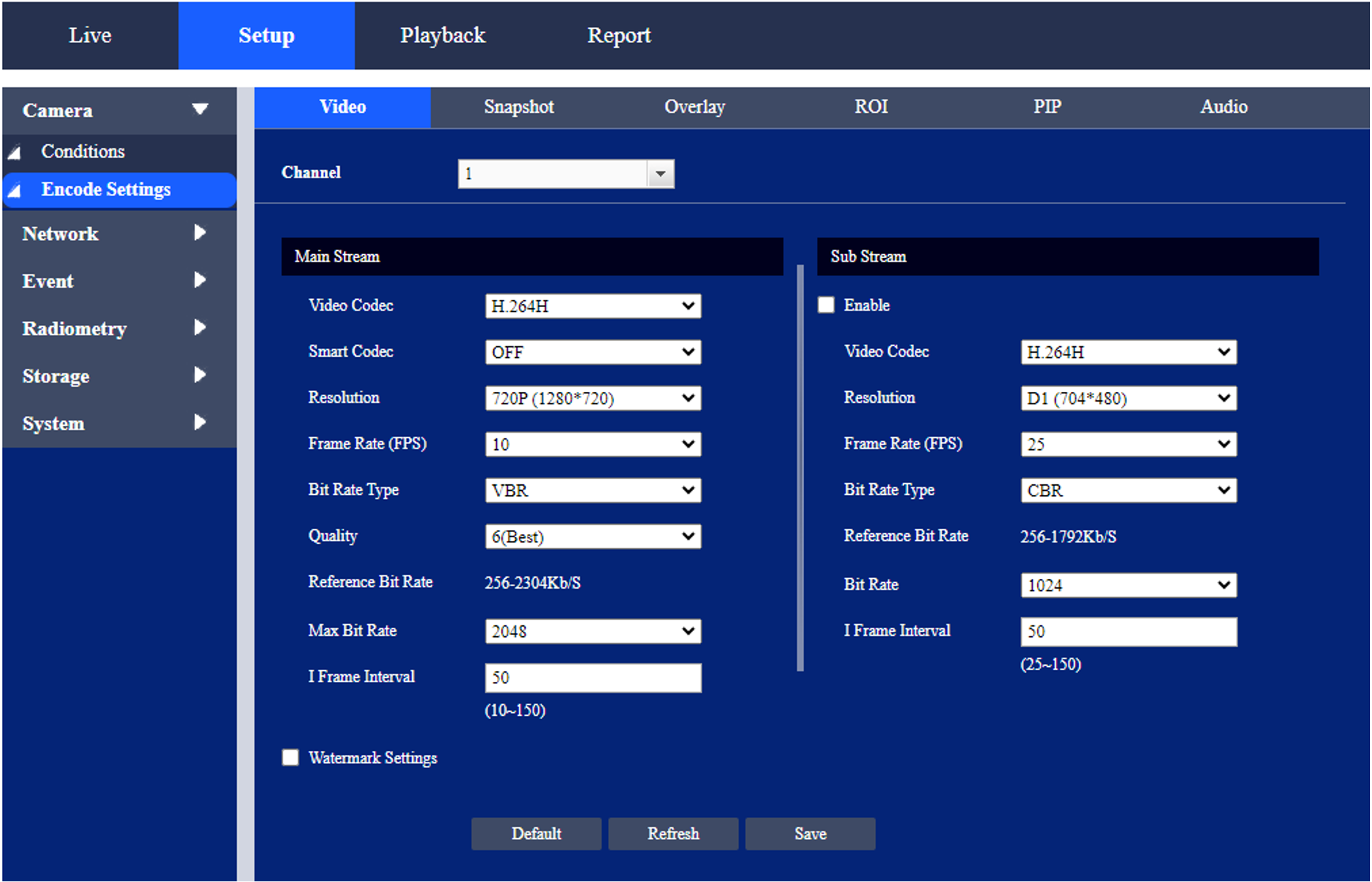
Task: Collapse the Camera menu arrow
Action: [x=200, y=109]
